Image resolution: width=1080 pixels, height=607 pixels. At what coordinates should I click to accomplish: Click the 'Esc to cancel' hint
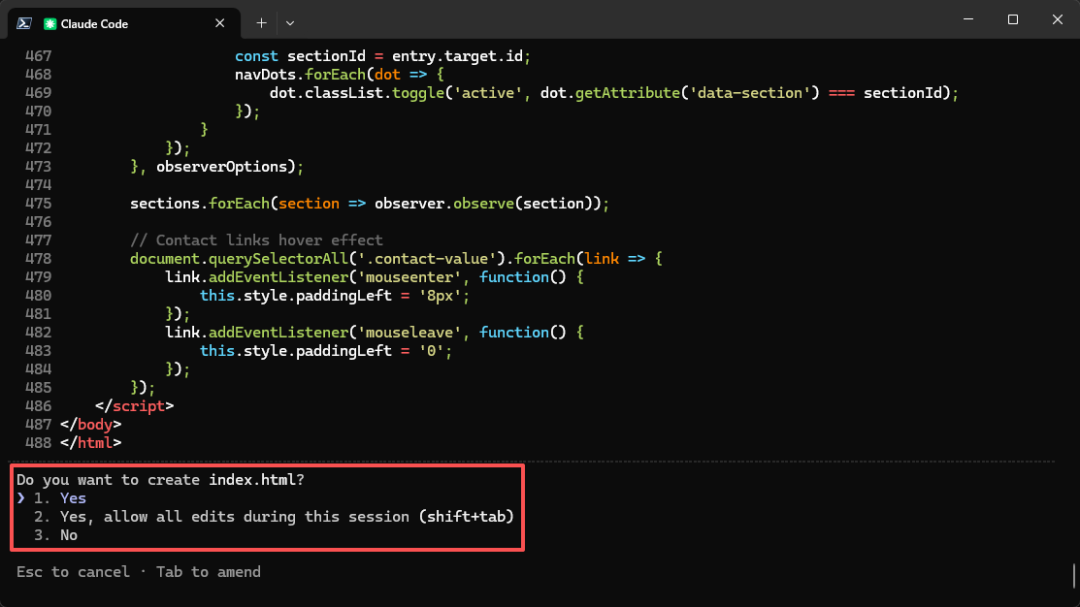point(73,572)
